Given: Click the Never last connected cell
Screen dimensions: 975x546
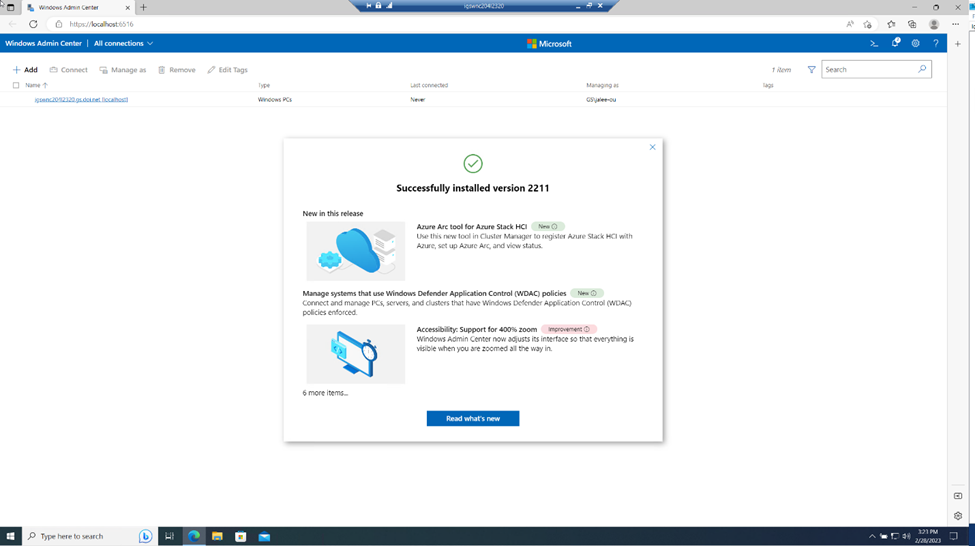Looking at the screenshot, I should (x=418, y=99).
